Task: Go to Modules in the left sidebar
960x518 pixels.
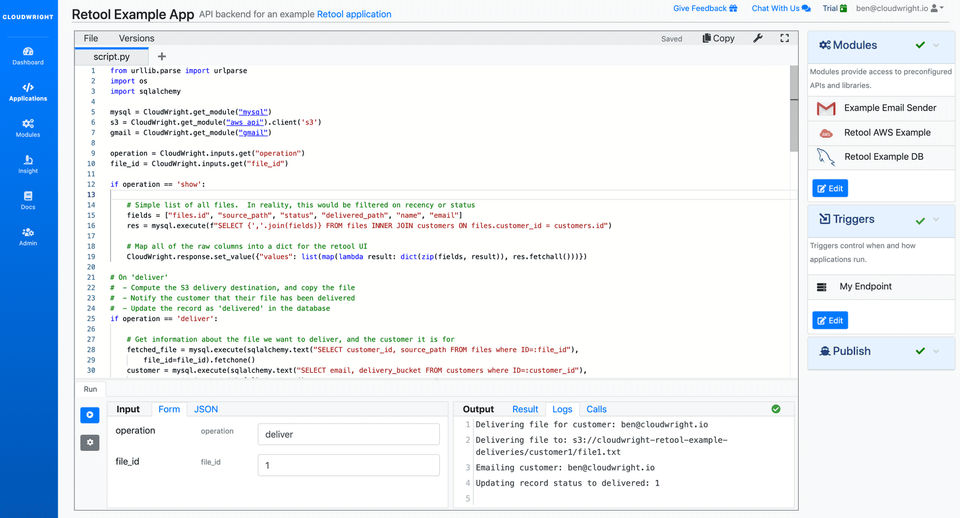Action: pos(28,127)
